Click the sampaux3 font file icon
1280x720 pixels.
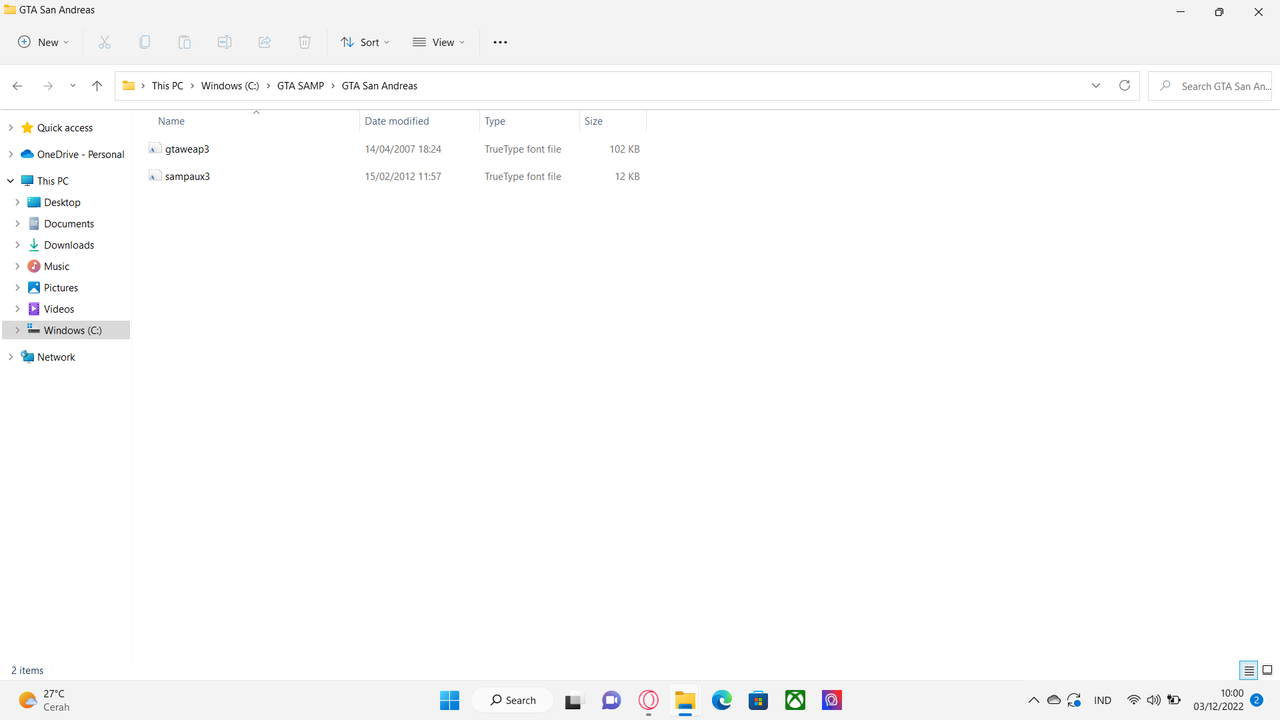click(x=155, y=176)
